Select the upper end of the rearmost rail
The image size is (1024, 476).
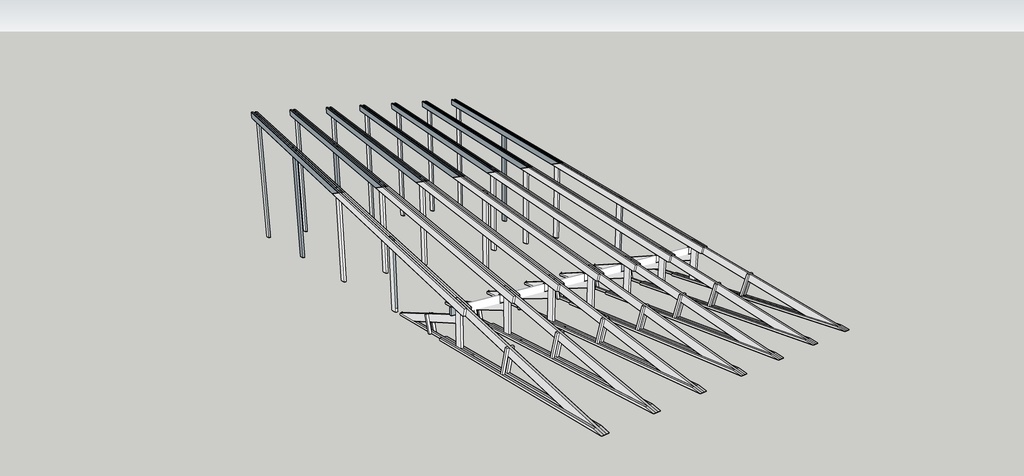(457, 102)
